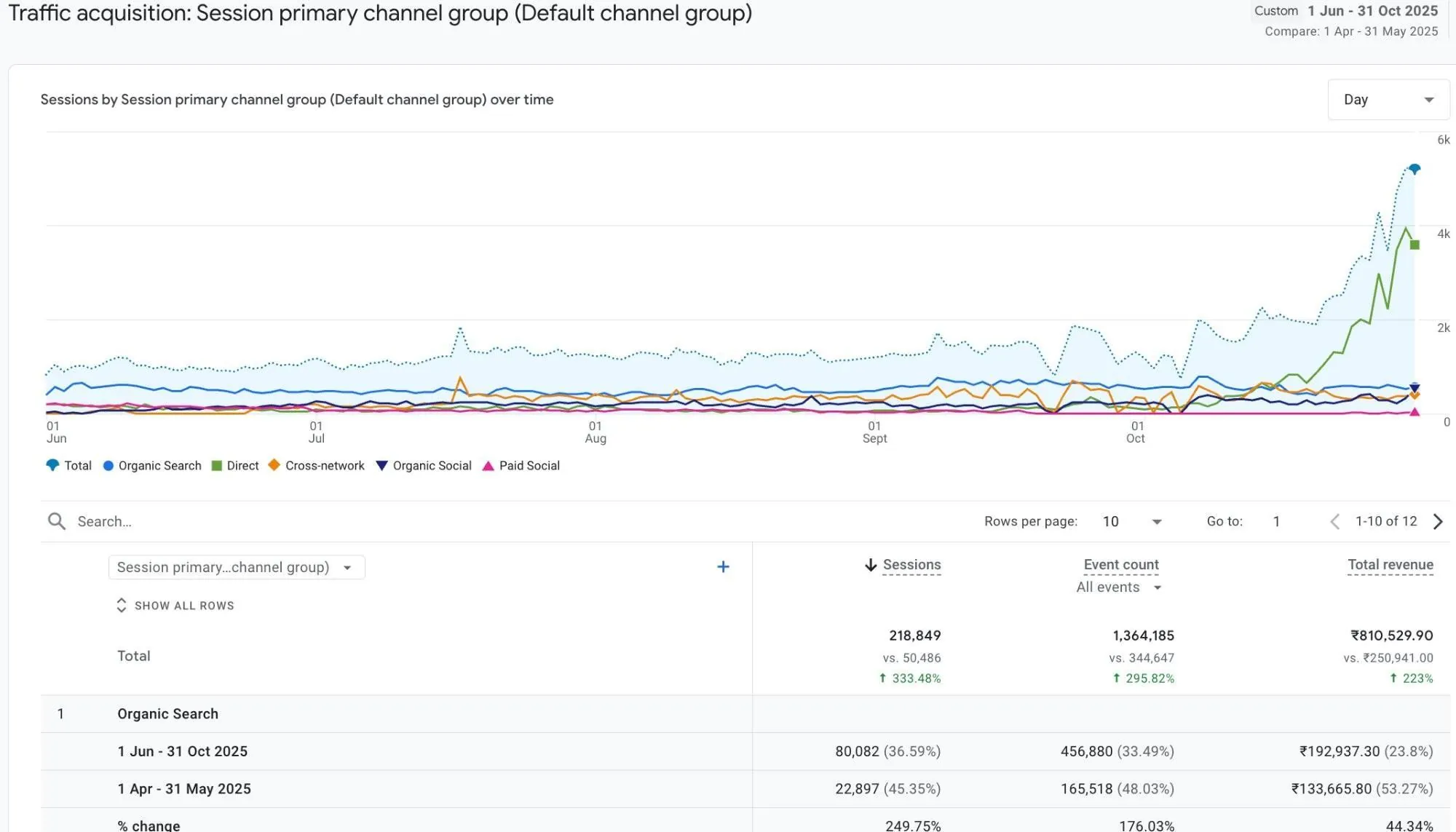This screenshot has height=832, width=1456.
Task: Click the '% change' row label
Action: coord(149,825)
